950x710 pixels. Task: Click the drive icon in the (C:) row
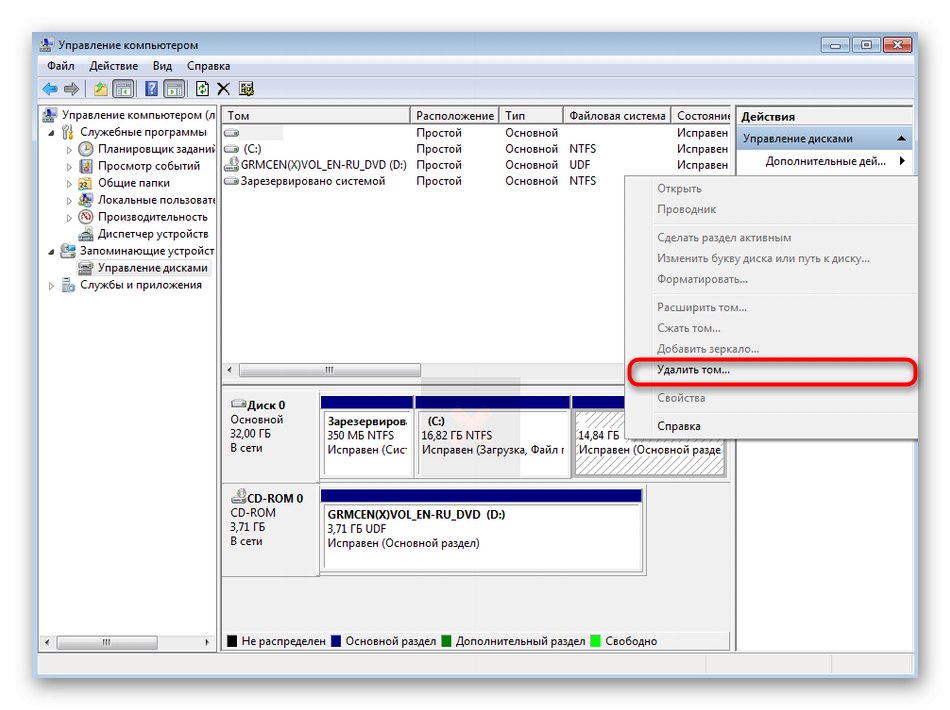click(x=231, y=149)
